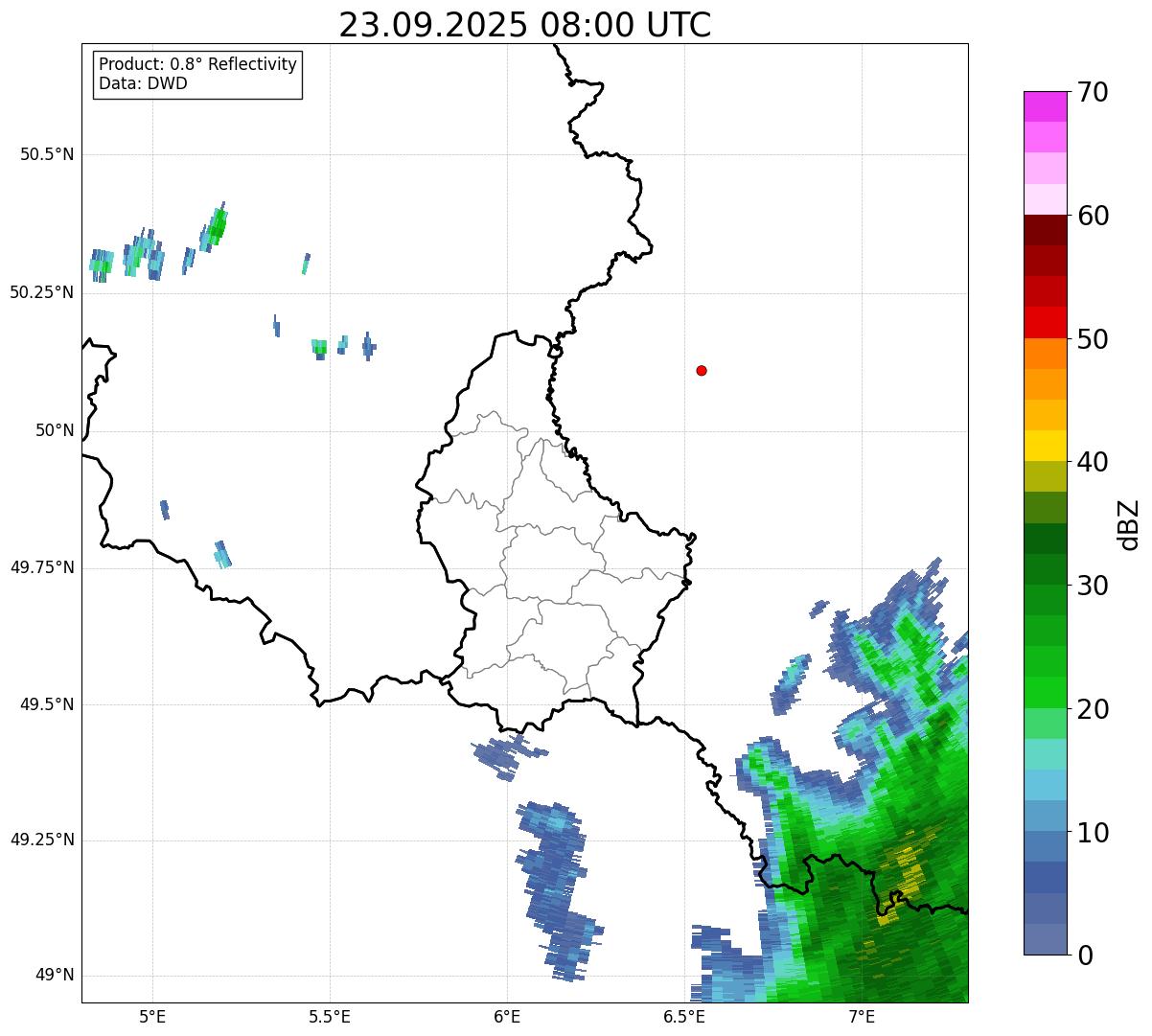1152x1036 pixels.
Task: Click the colorbar tick label 20
Action: [x=1093, y=709]
